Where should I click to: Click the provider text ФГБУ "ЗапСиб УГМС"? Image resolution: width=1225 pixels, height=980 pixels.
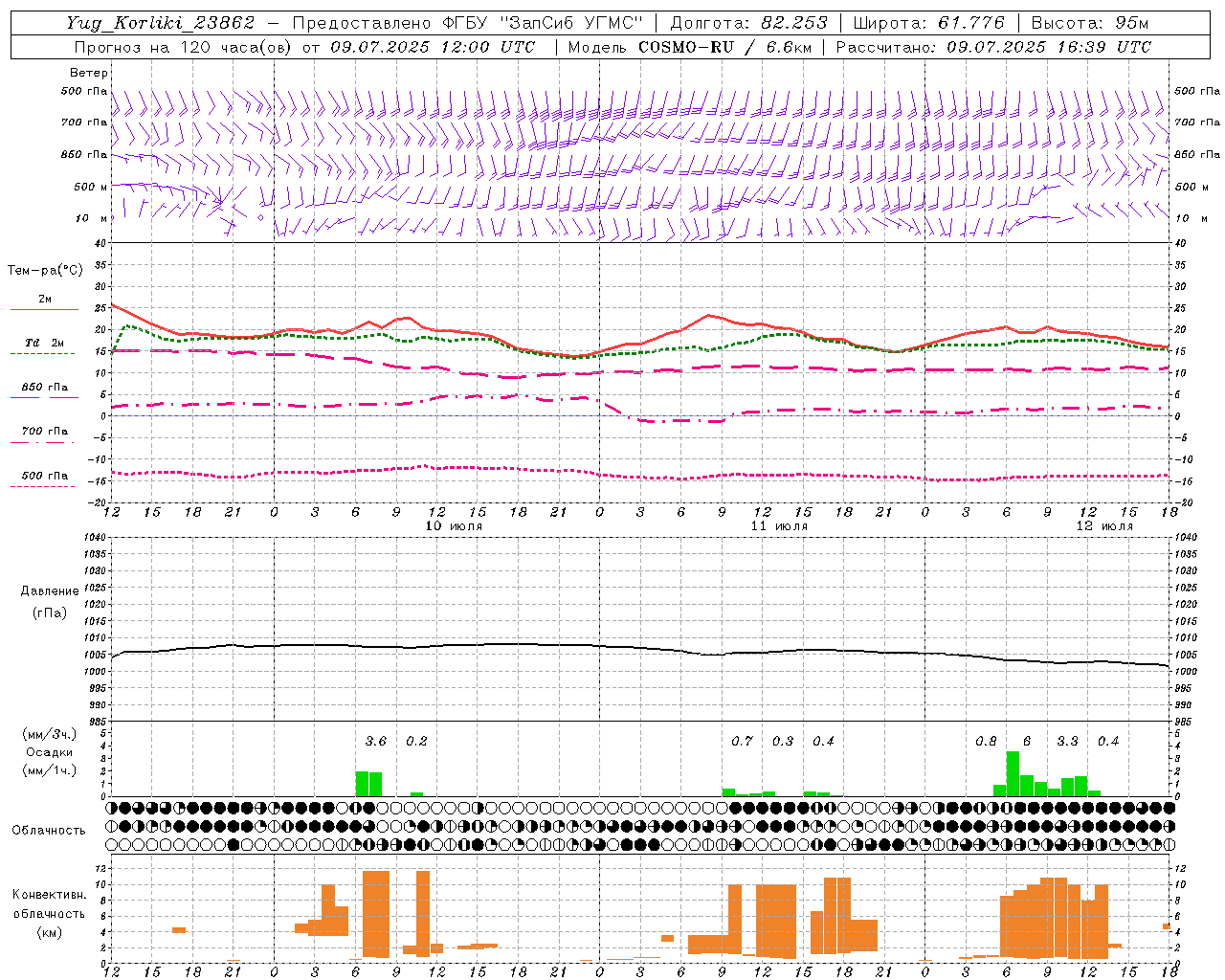pos(543,23)
